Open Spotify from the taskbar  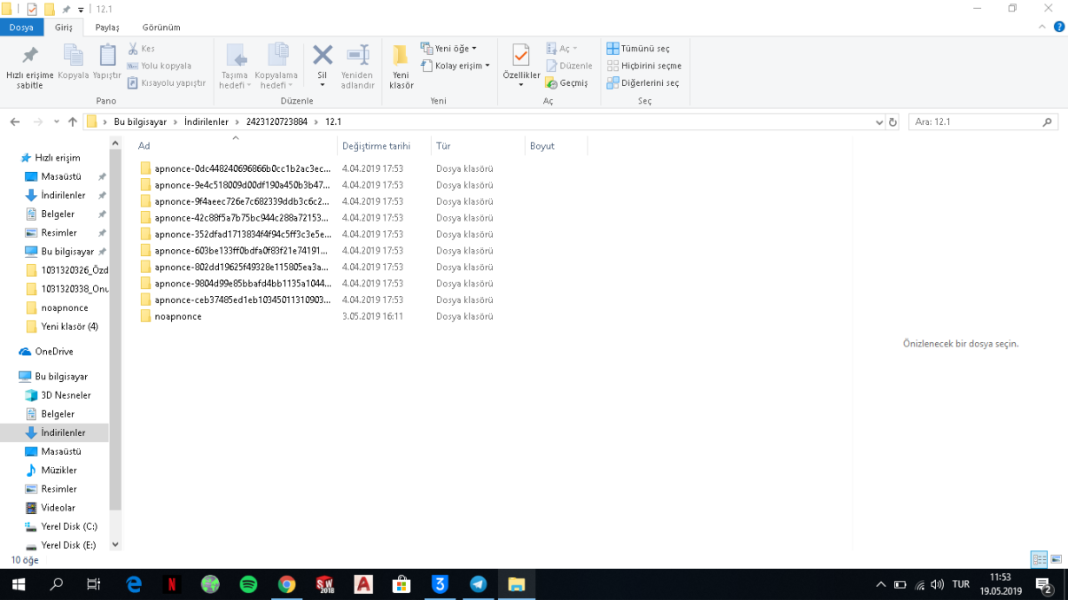(x=248, y=584)
